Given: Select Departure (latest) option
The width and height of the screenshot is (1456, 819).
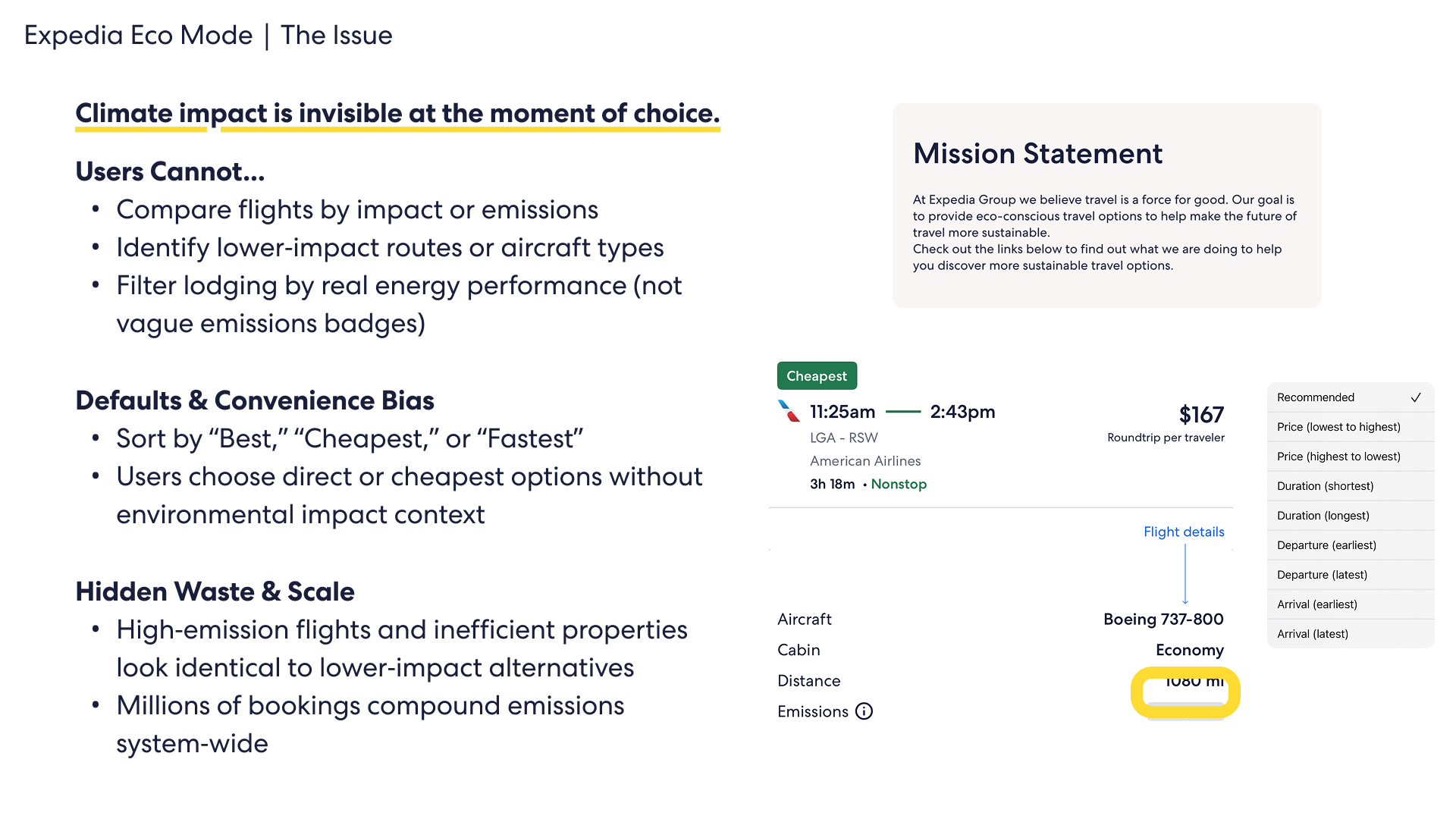Looking at the screenshot, I should [1322, 575].
